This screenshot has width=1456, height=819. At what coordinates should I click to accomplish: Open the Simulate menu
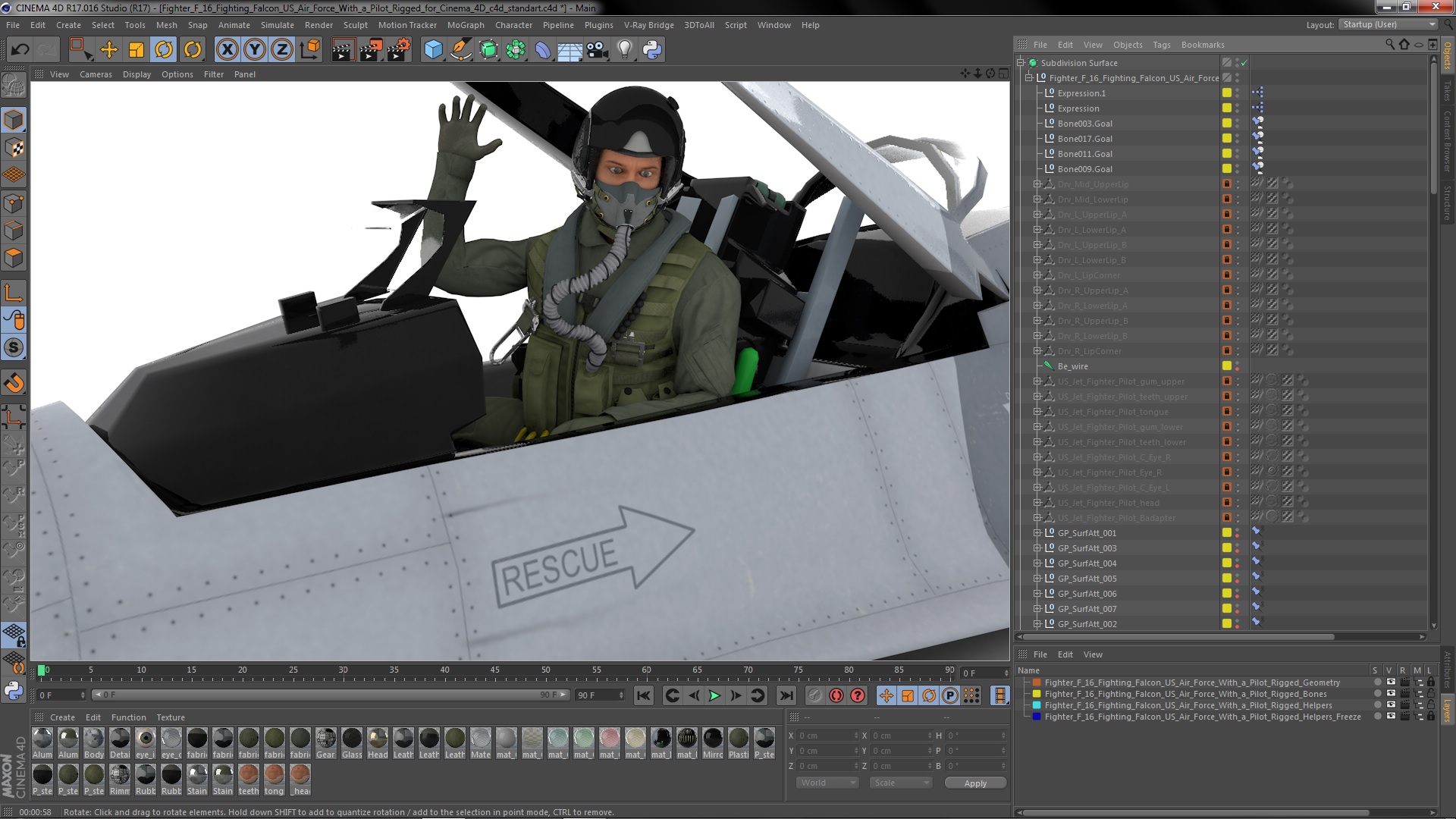click(277, 25)
